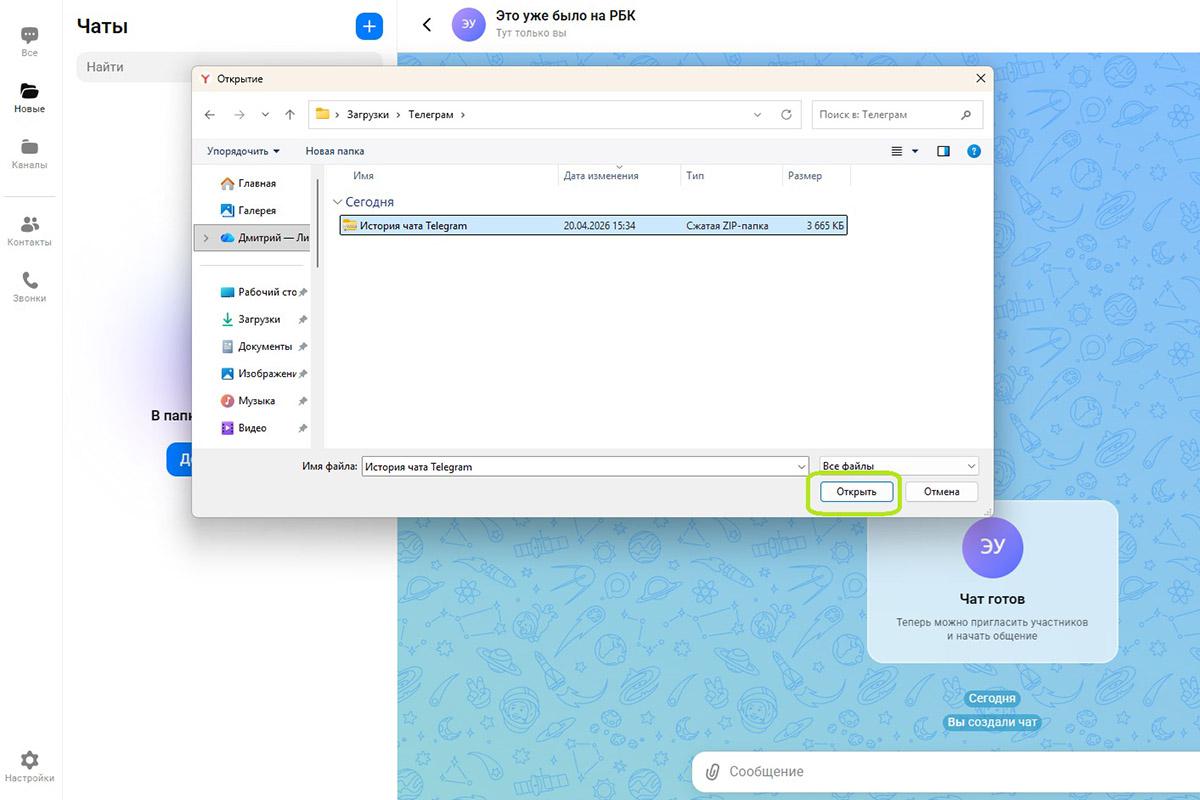Open dialog help question mark

pos(974,151)
